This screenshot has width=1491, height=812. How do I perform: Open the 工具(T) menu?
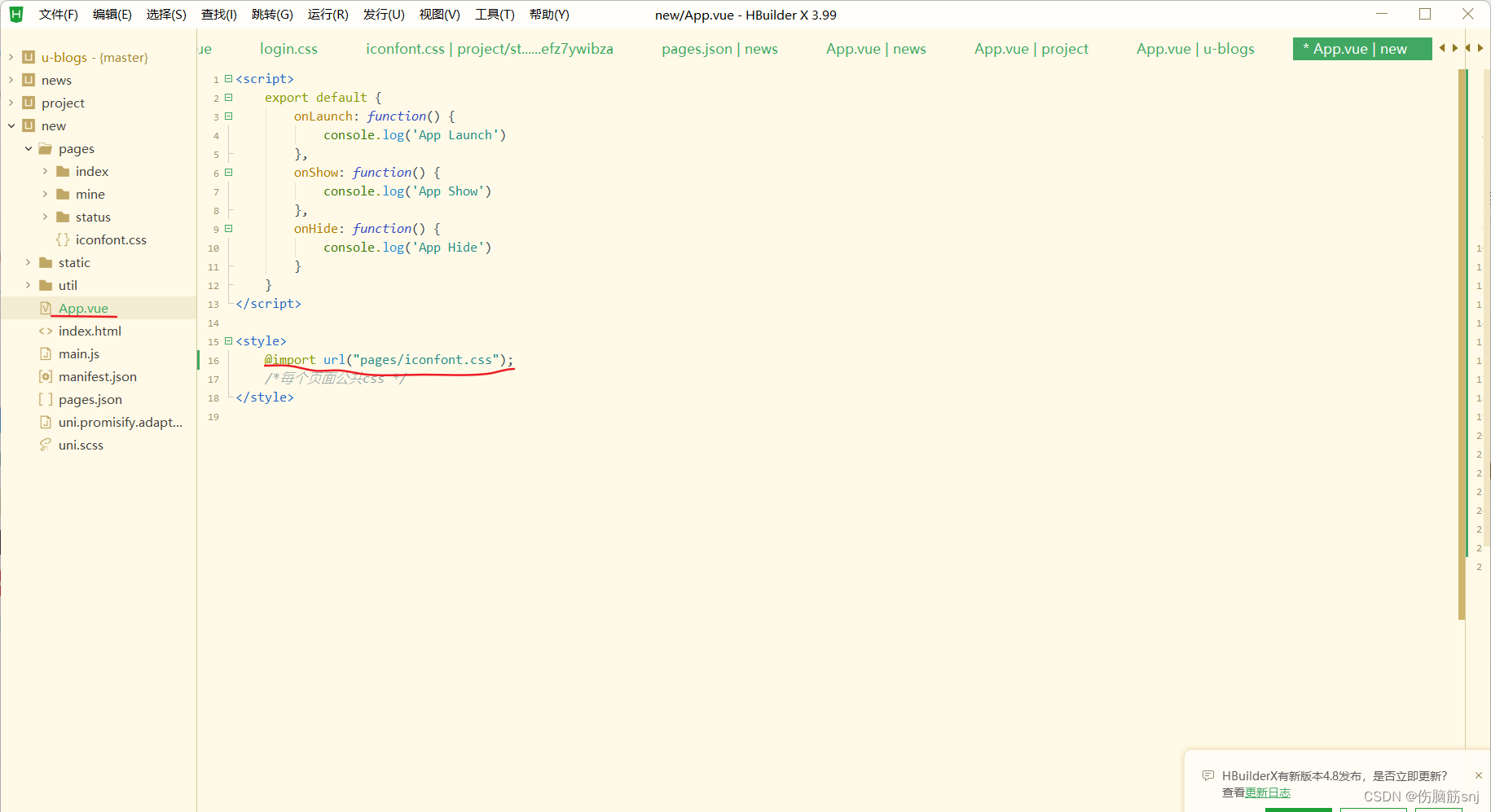click(x=495, y=15)
